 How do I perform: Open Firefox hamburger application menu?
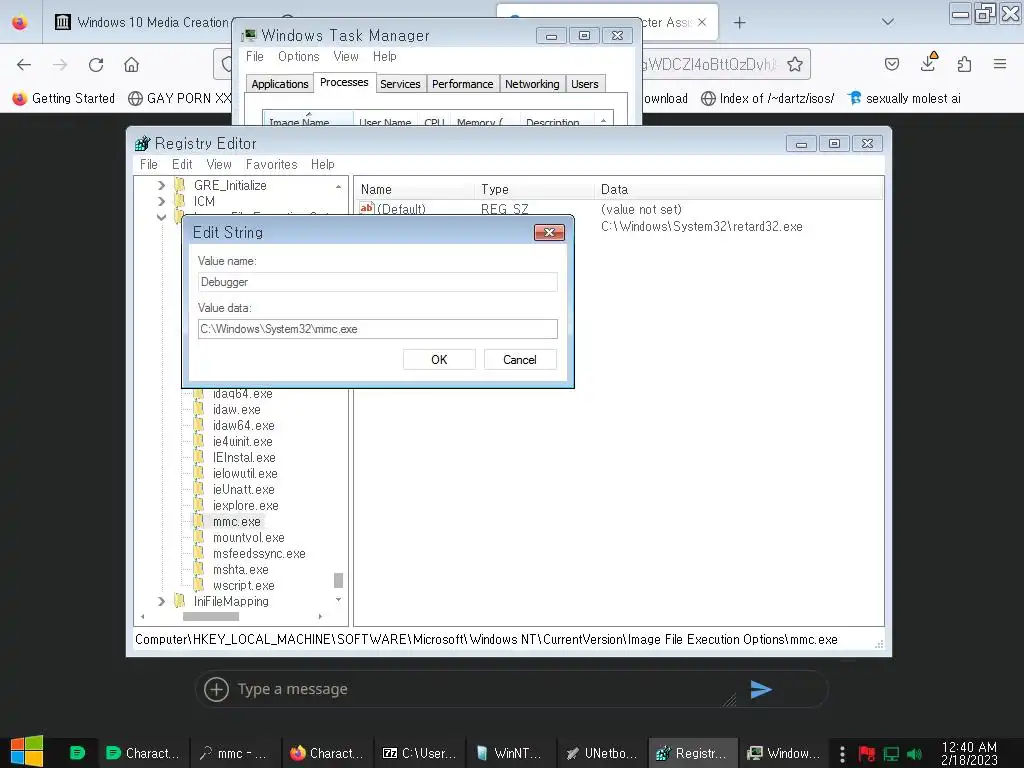pos(1000,64)
